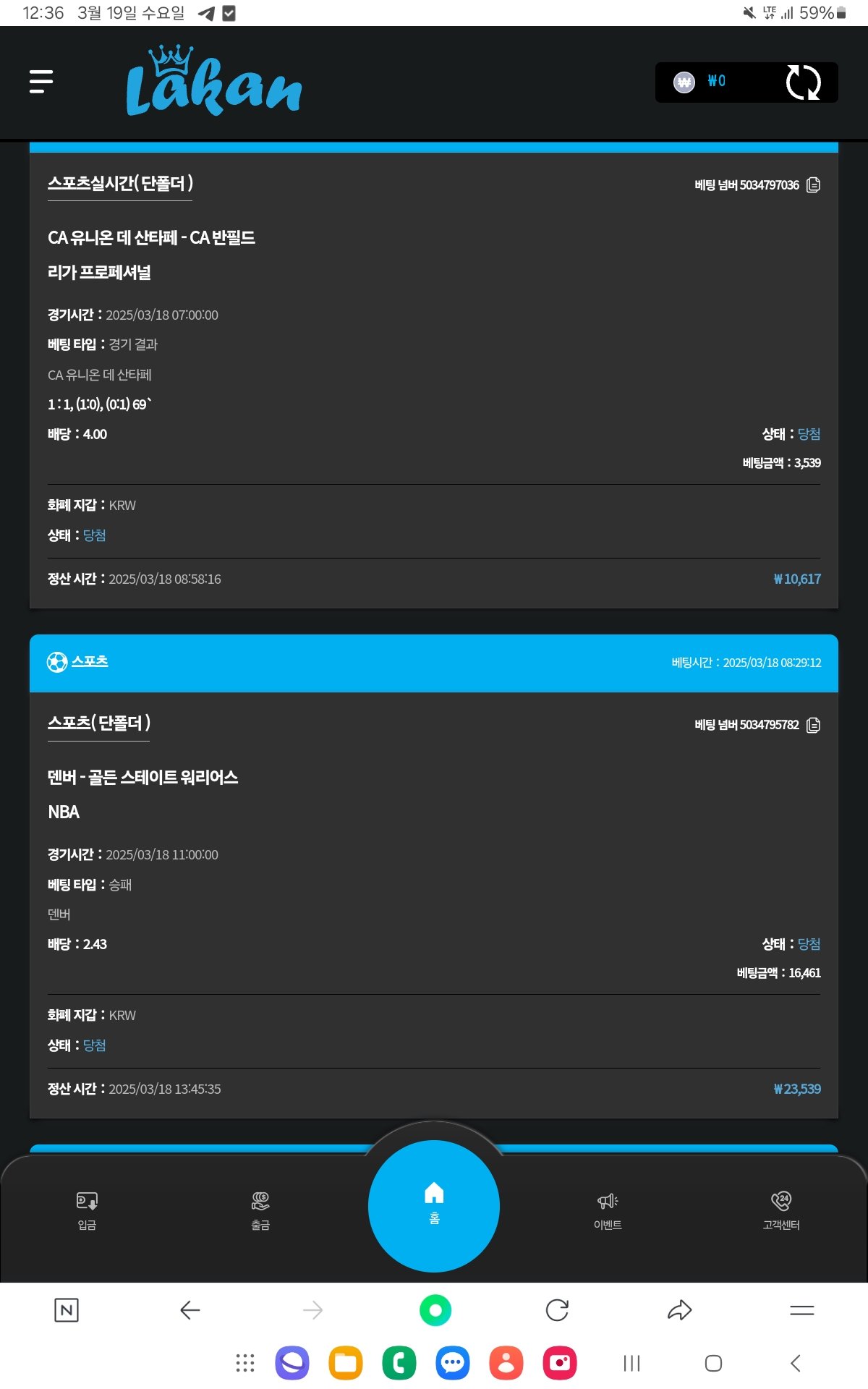
Task: Share the page with the share arrow
Action: (x=679, y=1310)
